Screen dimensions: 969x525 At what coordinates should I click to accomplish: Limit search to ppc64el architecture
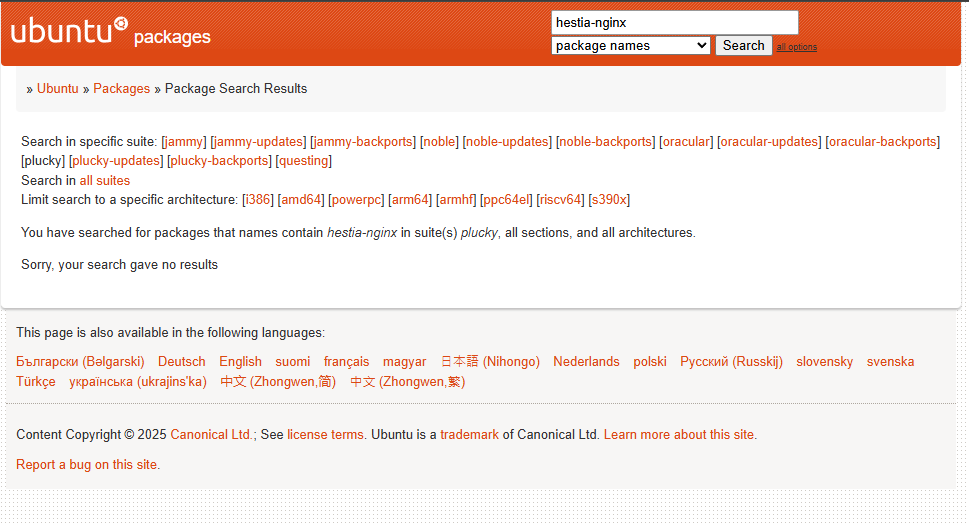[506, 200]
